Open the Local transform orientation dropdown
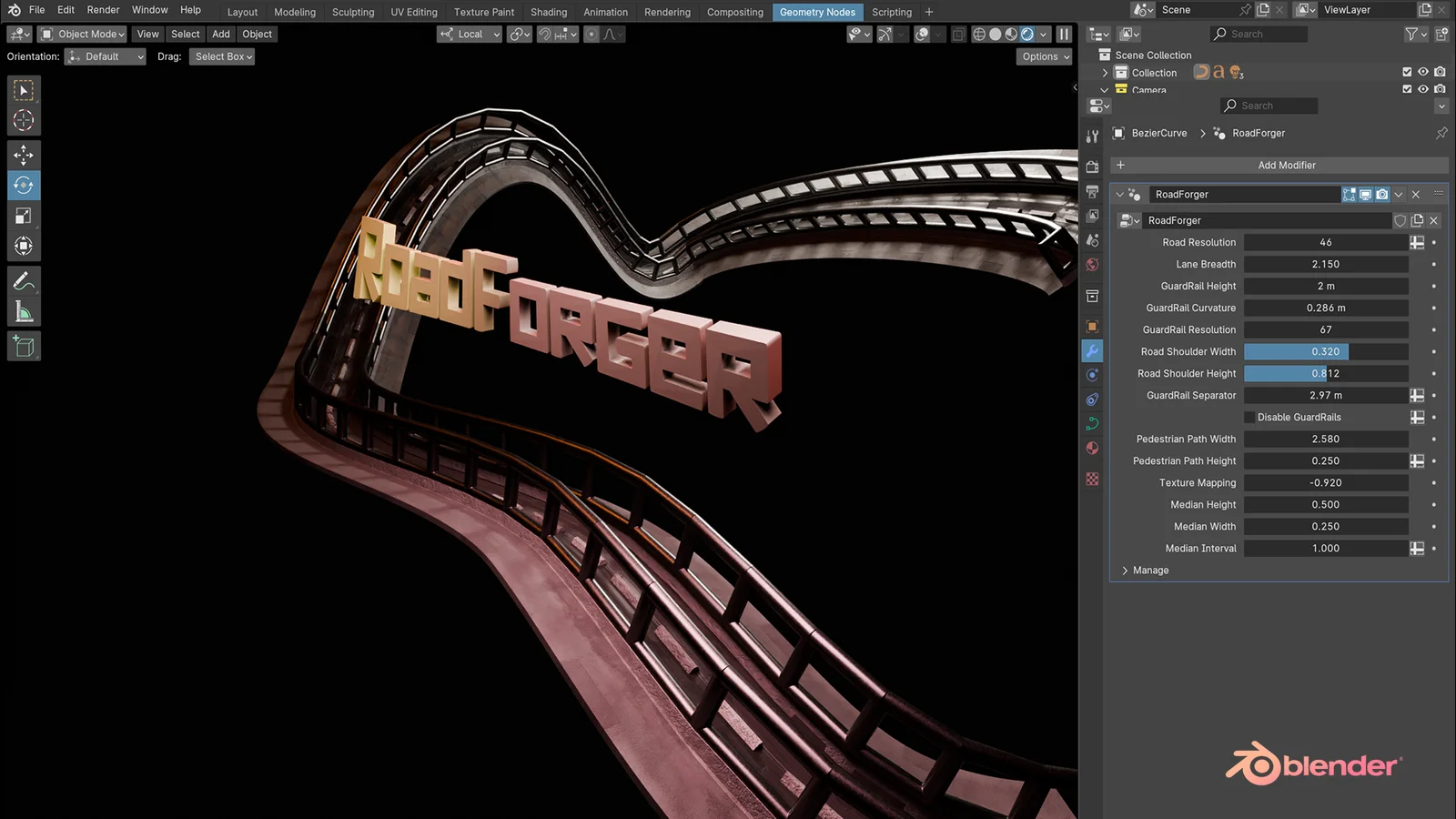The width and height of the screenshot is (1456, 819). pyautogui.click(x=469, y=34)
